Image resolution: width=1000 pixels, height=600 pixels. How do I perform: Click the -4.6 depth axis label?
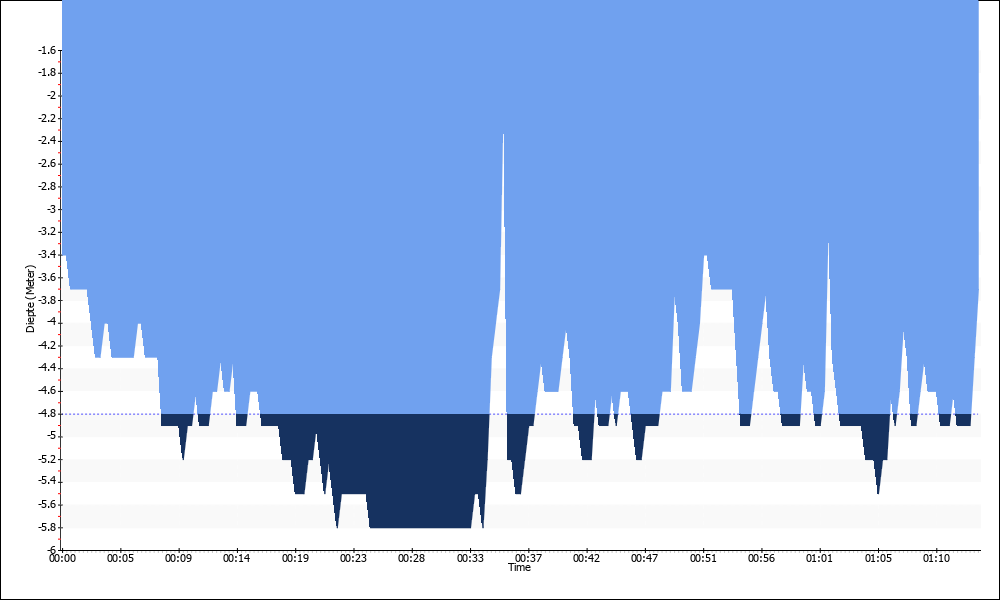coord(48,391)
